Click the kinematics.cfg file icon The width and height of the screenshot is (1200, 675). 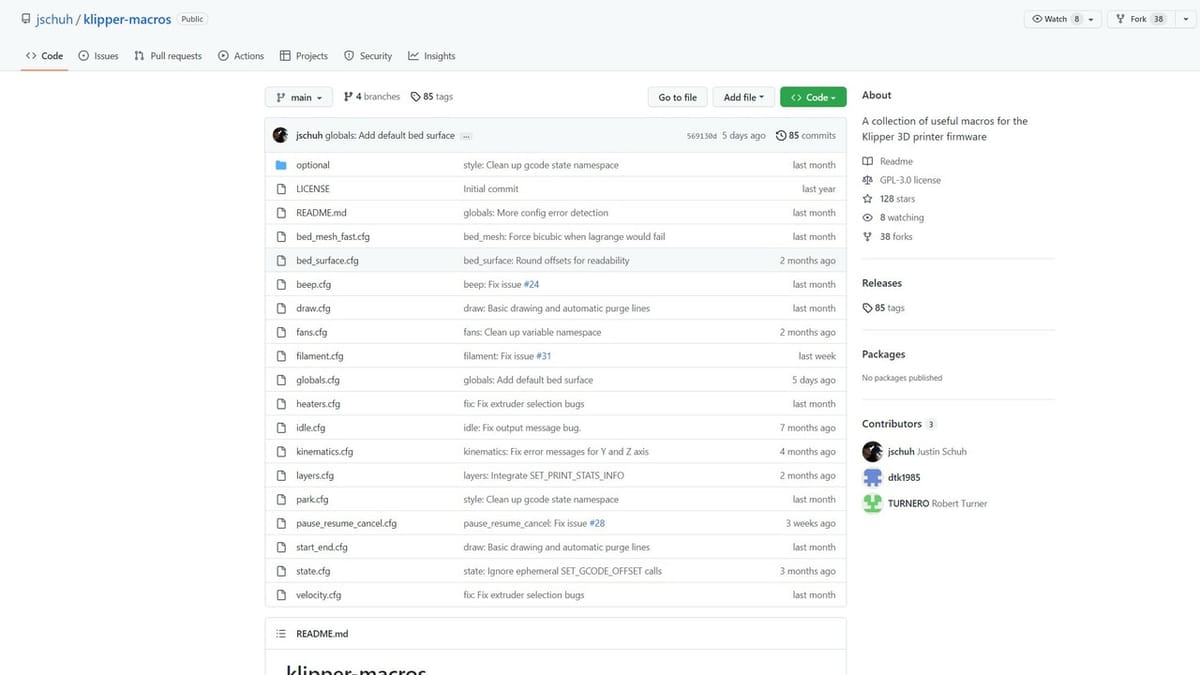coord(281,452)
